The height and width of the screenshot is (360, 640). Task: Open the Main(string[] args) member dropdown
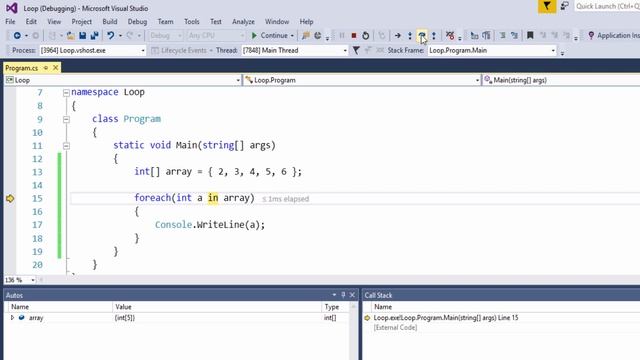(561, 80)
